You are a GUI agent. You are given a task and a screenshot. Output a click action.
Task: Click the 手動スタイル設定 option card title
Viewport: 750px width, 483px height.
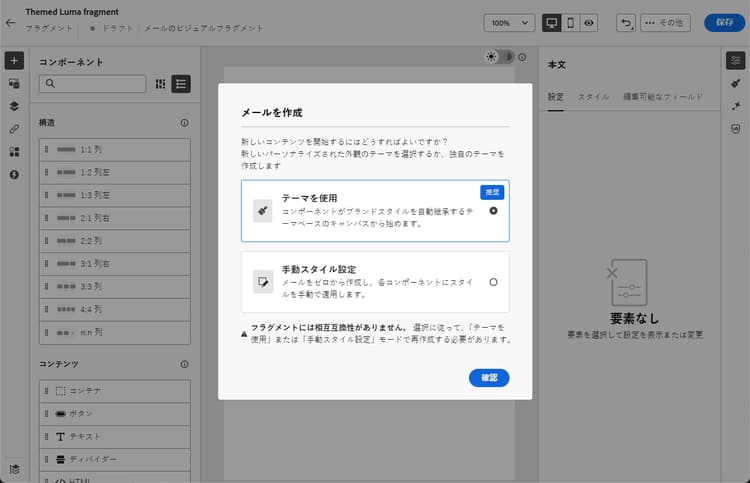pyautogui.click(x=319, y=269)
